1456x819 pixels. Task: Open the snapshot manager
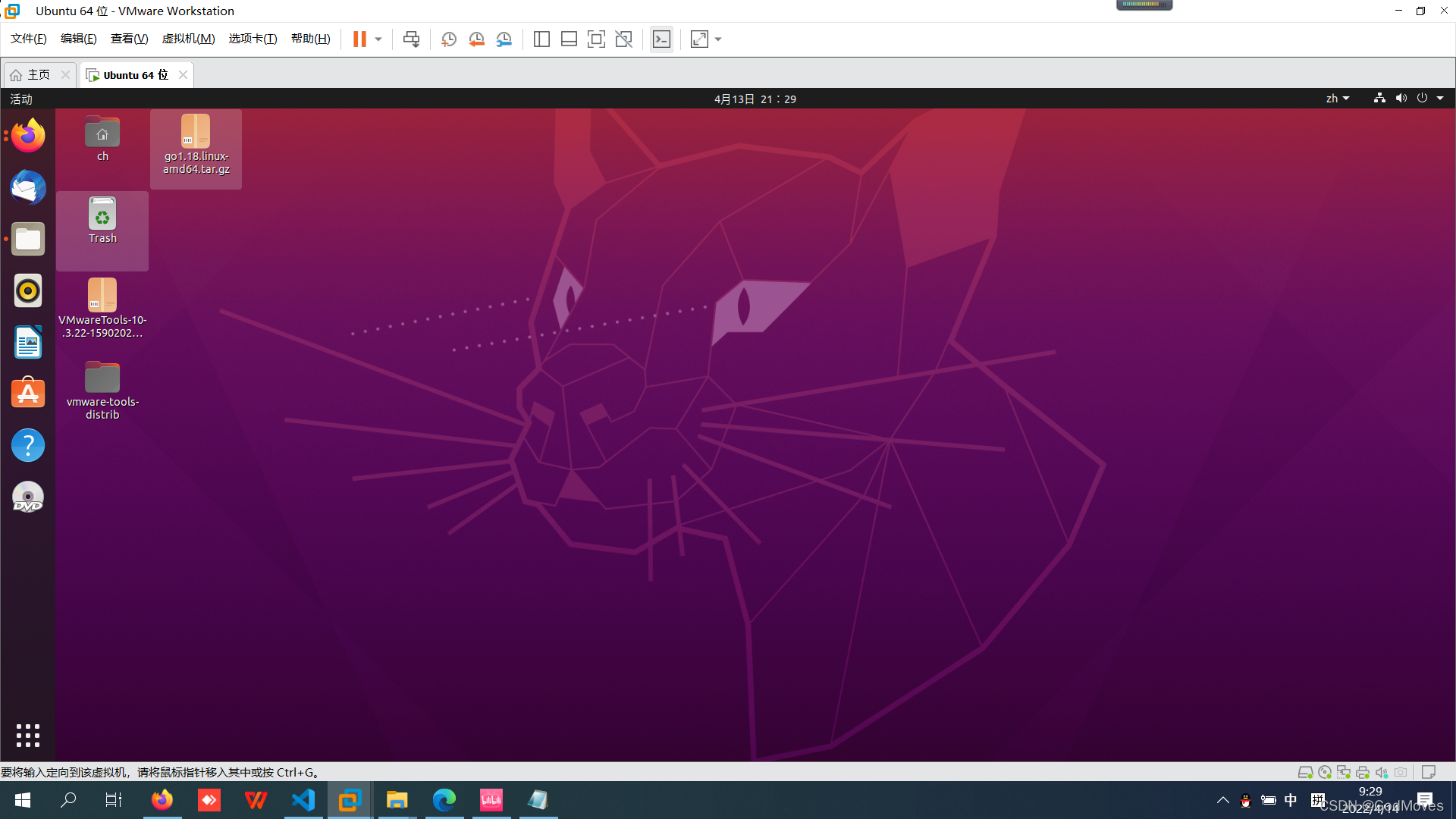coord(504,39)
